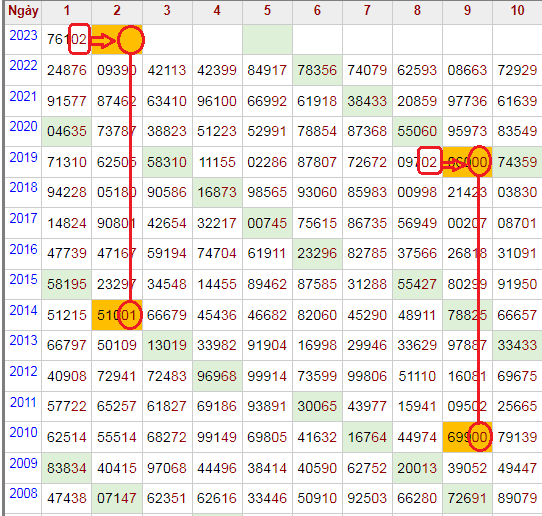Select cell 83834 in the 2009 row
The height and width of the screenshot is (516, 542).
(x=66, y=468)
